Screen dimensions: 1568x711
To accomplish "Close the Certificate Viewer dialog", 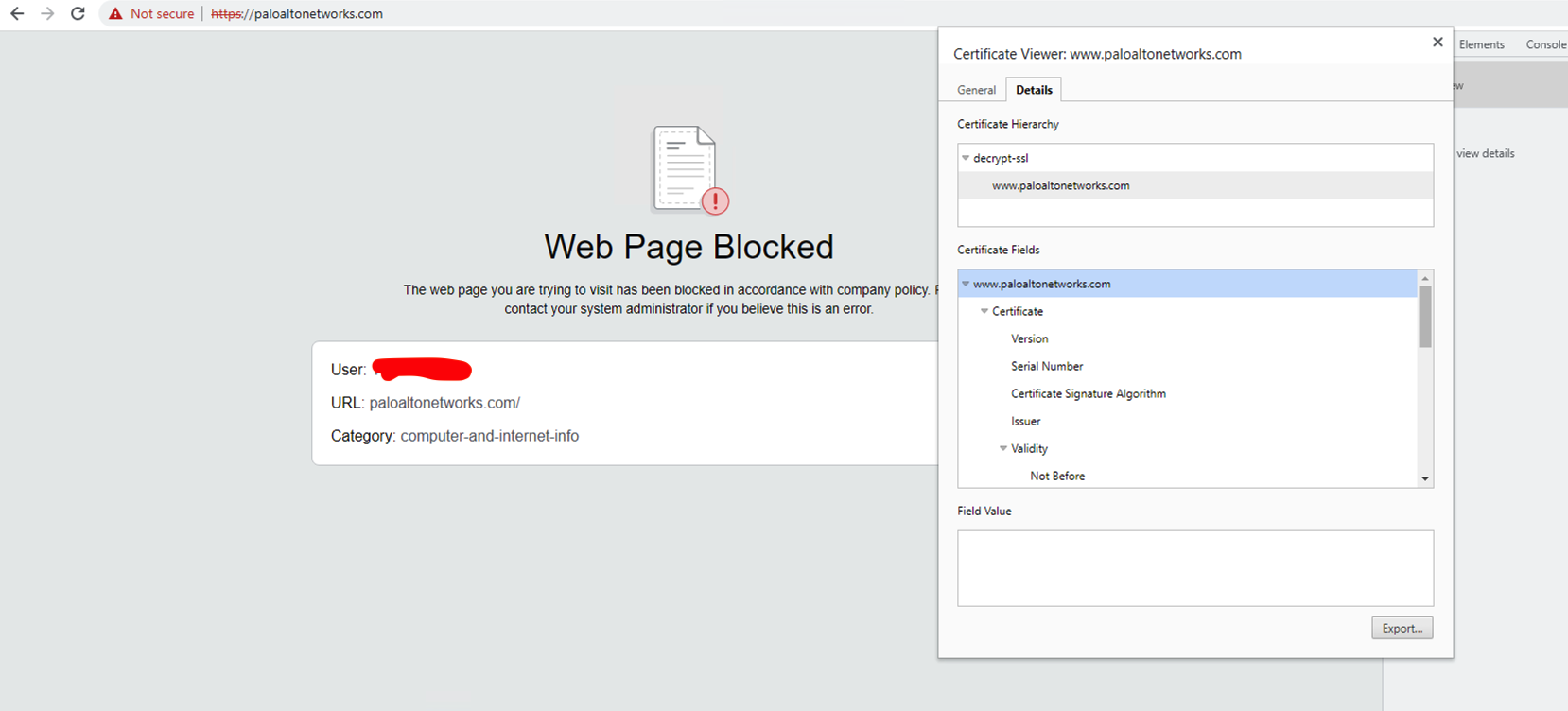I will pyautogui.click(x=1437, y=42).
